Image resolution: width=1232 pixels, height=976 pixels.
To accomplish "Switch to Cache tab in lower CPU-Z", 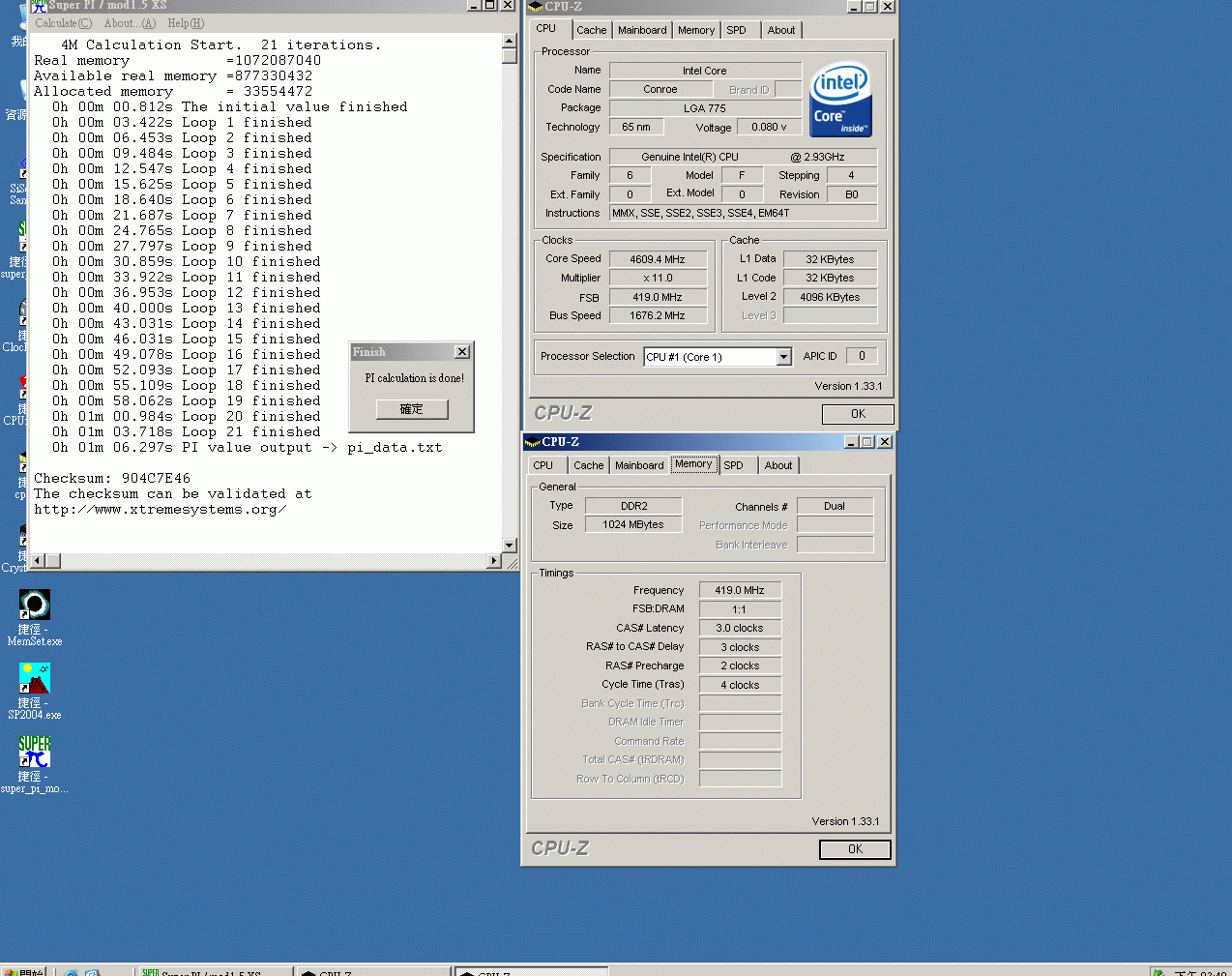I will 589,465.
